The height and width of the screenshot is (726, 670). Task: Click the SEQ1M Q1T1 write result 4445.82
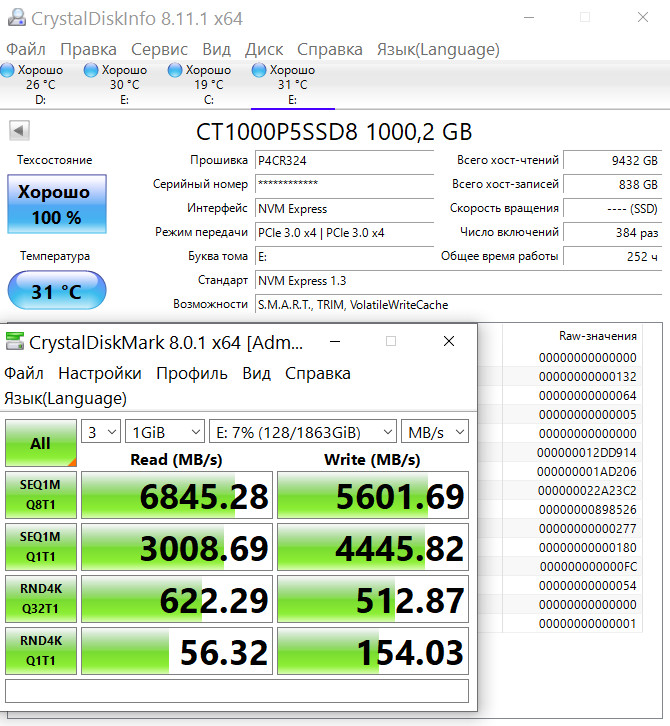coord(373,547)
